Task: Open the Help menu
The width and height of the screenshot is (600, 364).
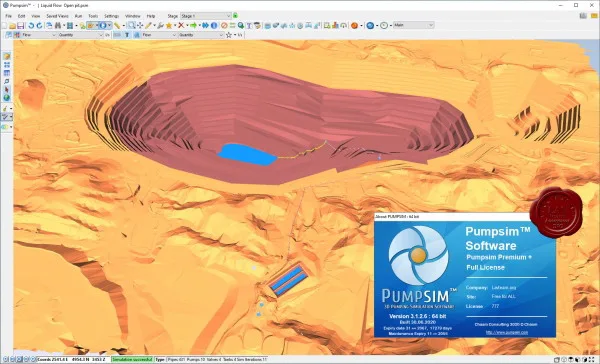Action: coord(151,16)
